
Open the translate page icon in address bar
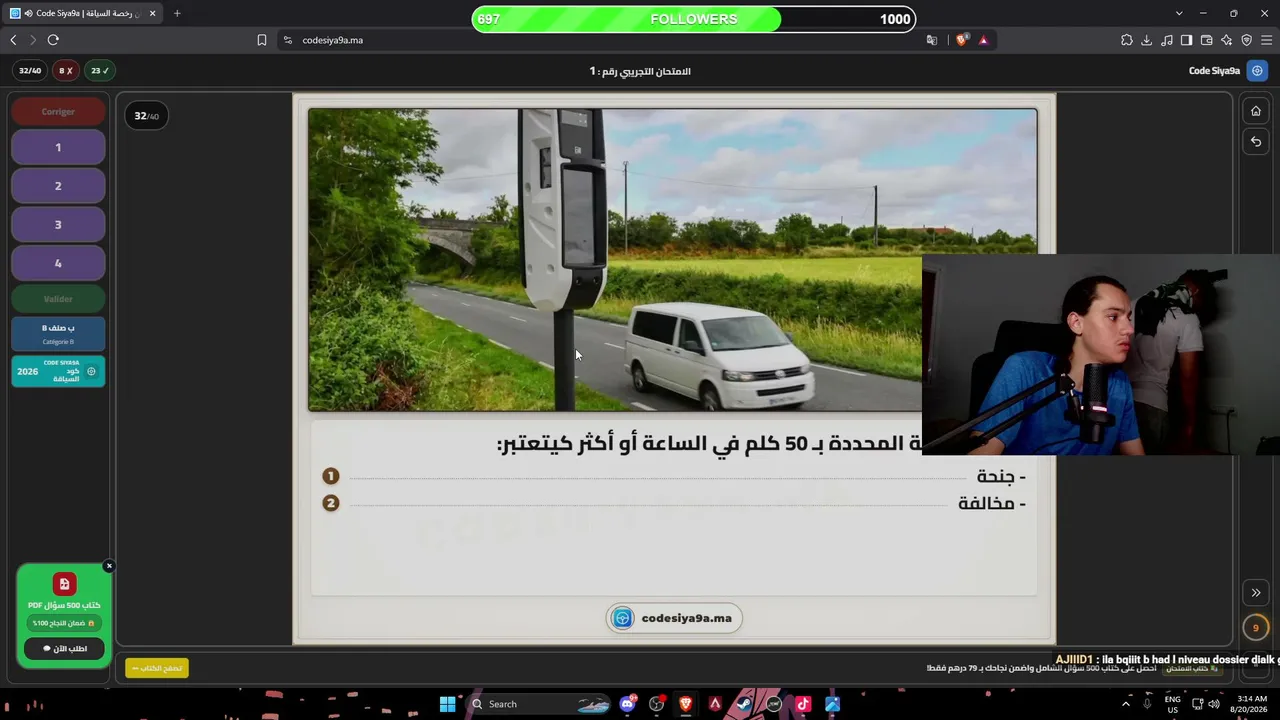coord(932,40)
